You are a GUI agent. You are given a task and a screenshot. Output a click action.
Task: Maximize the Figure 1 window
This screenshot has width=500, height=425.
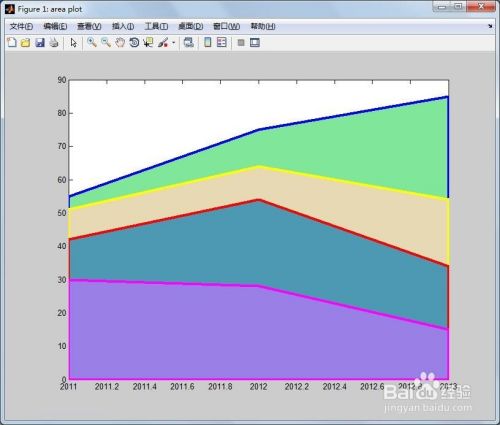coord(459,7)
